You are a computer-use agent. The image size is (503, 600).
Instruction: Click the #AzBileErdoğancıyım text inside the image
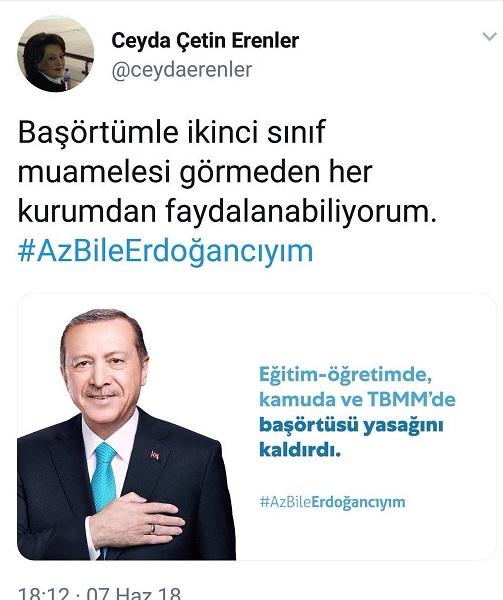point(332,502)
